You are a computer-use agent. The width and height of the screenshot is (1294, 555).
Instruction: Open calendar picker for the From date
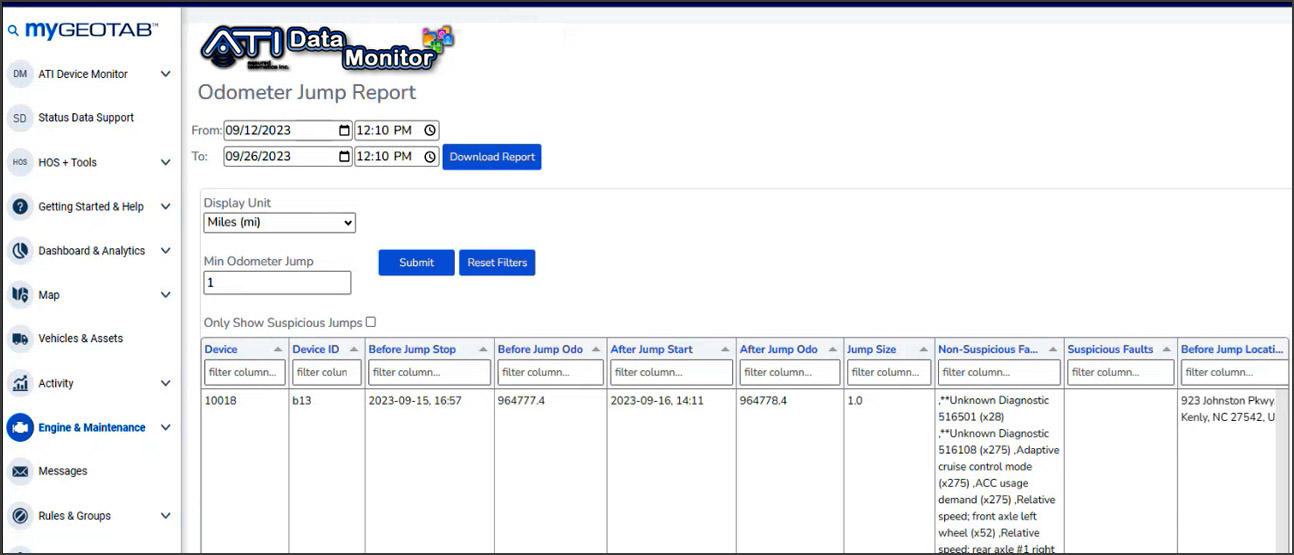tap(345, 130)
